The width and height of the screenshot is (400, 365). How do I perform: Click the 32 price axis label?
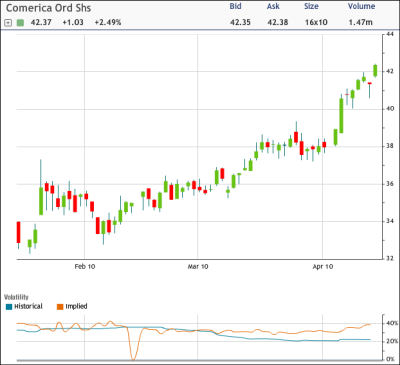coord(390,258)
